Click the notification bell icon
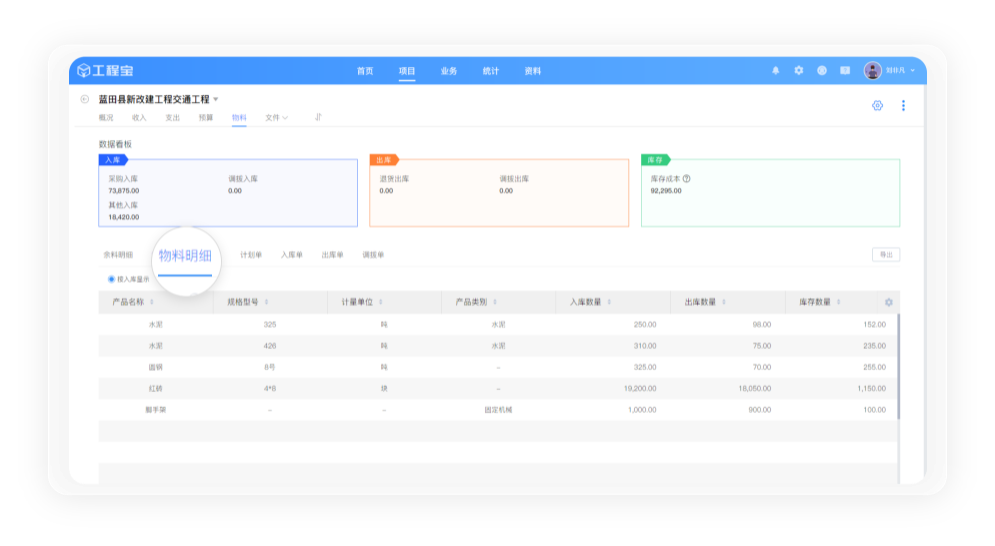 (x=775, y=71)
